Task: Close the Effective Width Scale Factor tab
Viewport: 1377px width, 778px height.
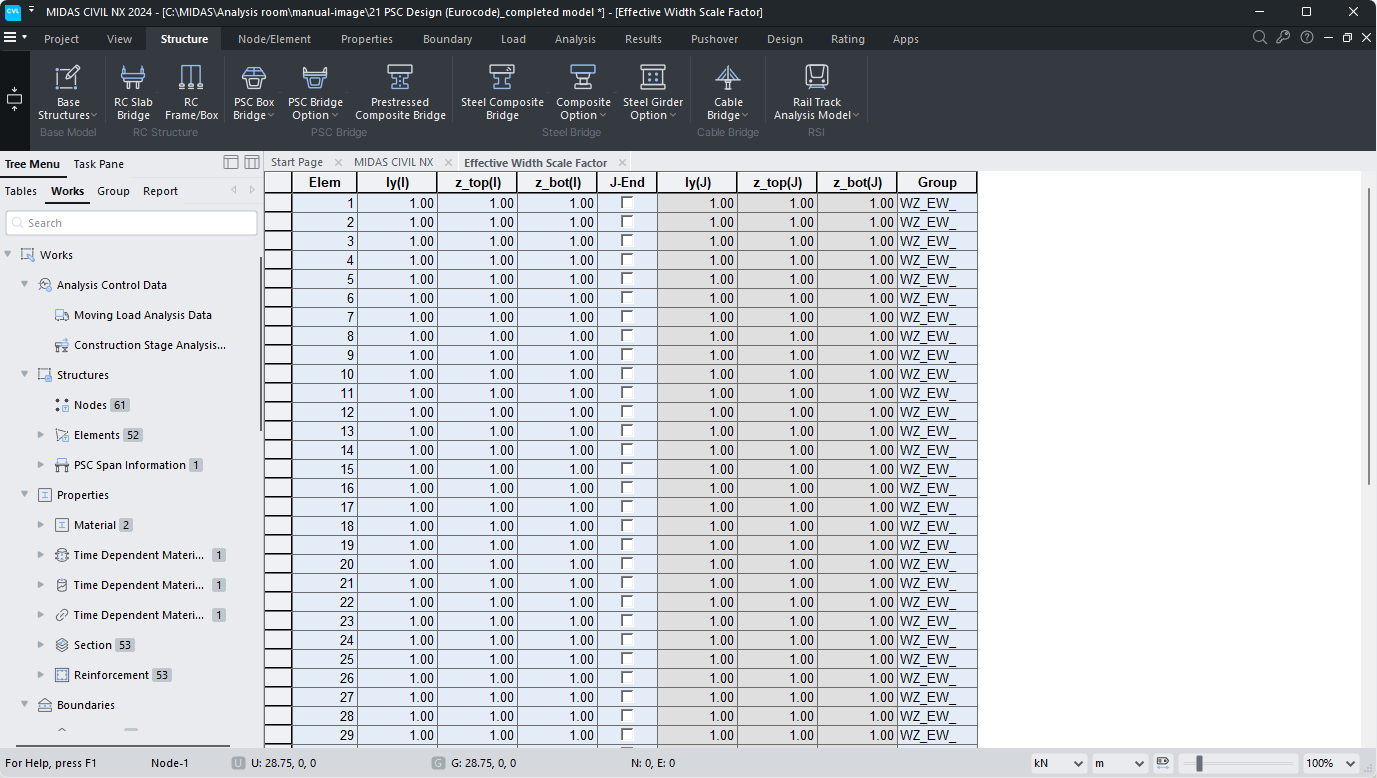Action: 622,162
